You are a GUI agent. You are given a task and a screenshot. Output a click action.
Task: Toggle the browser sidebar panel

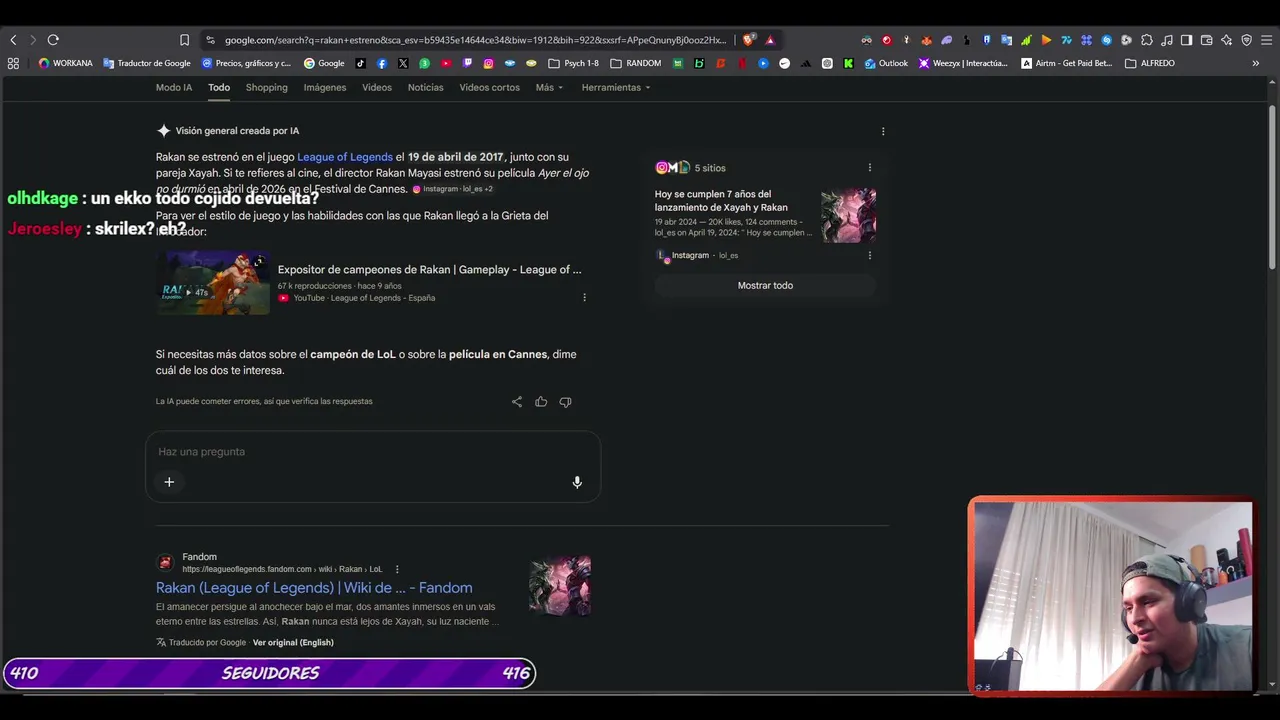(x=1186, y=40)
